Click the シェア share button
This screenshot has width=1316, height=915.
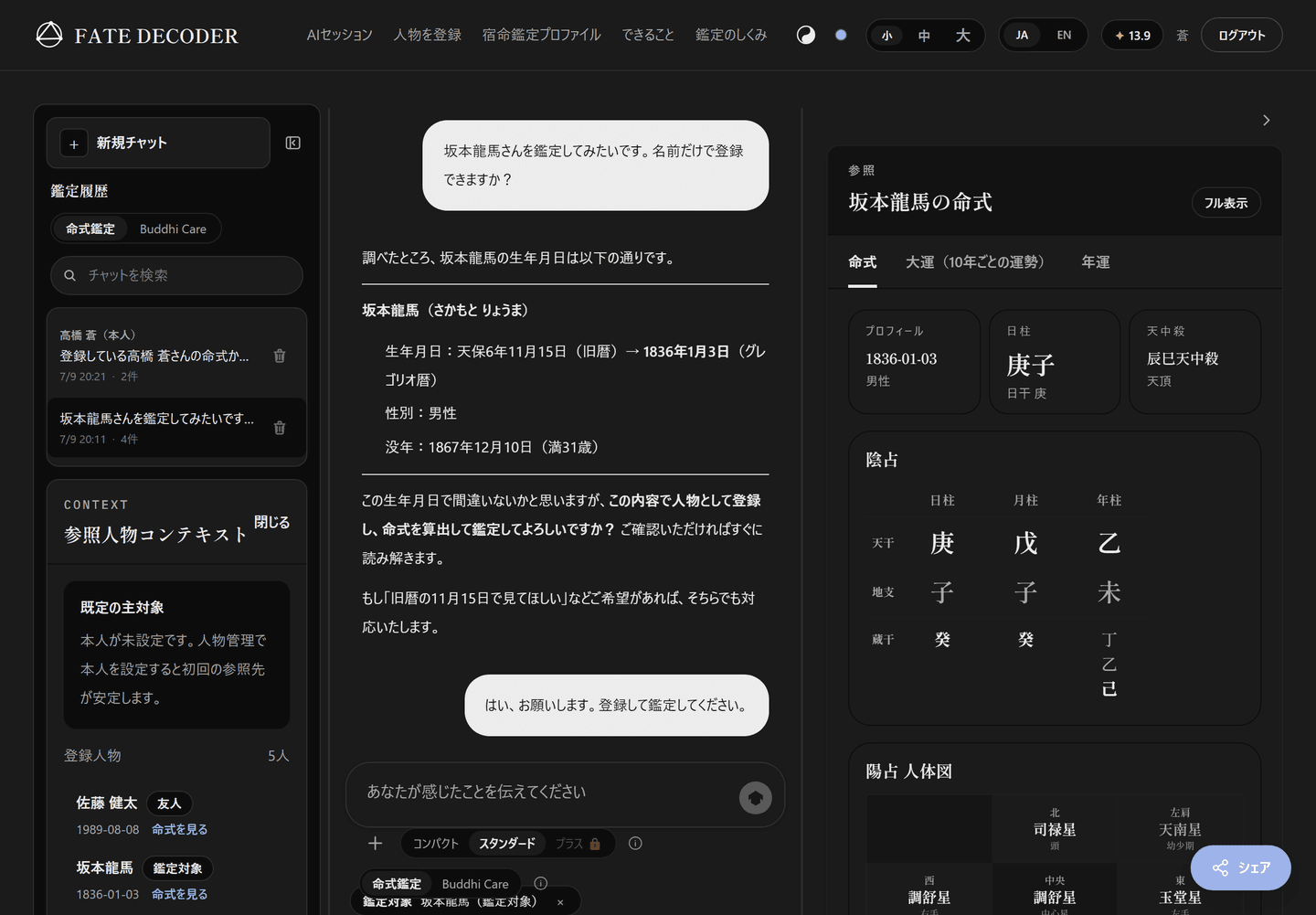[1240, 867]
